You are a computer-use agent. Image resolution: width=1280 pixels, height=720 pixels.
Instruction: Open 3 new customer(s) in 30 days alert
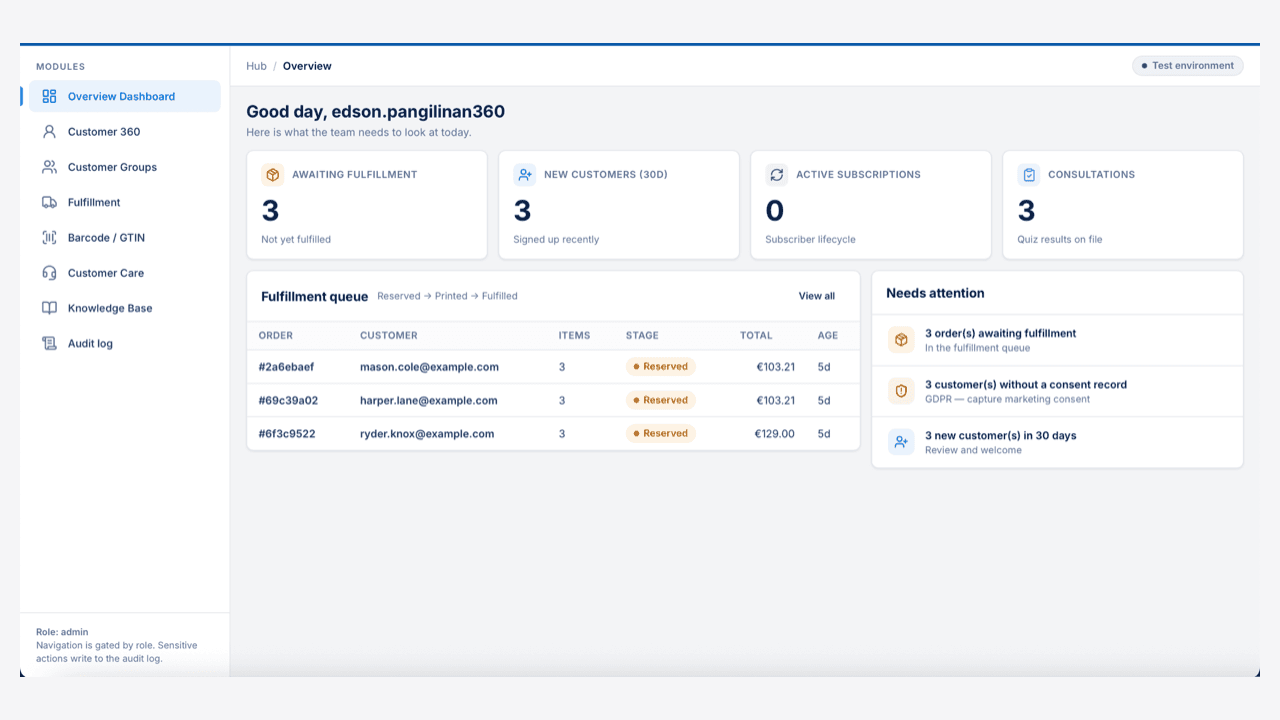pyautogui.click(x=1057, y=443)
